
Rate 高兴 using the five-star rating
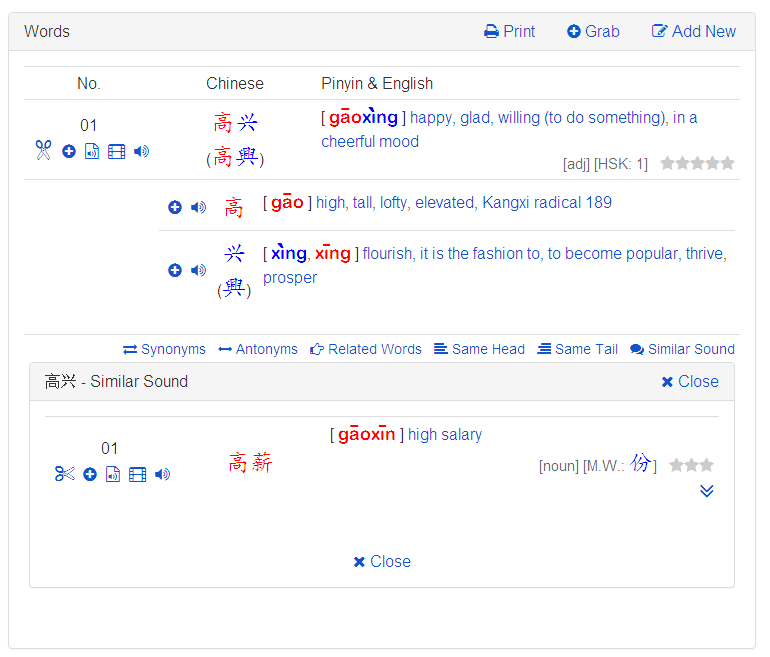tap(697, 163)
